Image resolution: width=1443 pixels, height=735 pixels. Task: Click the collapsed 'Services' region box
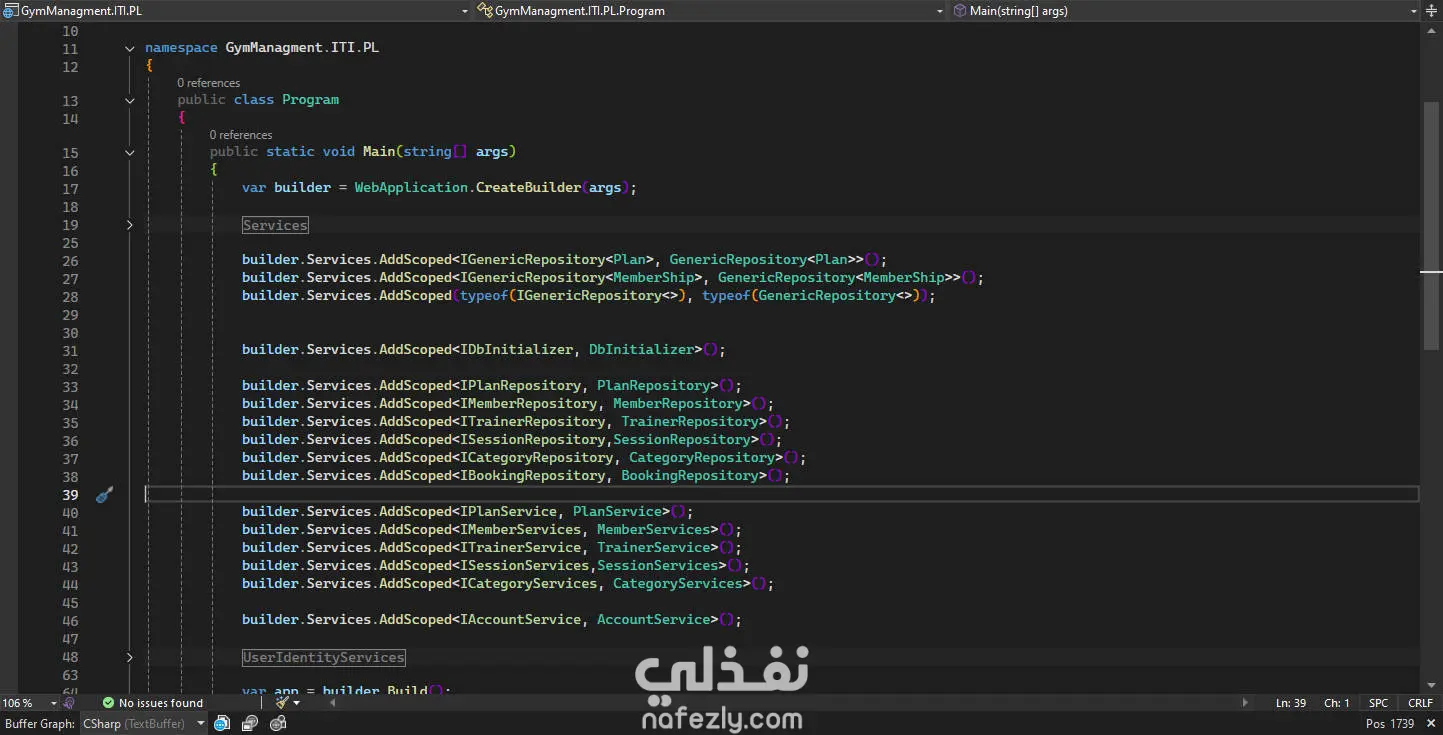tap(275, 225)
